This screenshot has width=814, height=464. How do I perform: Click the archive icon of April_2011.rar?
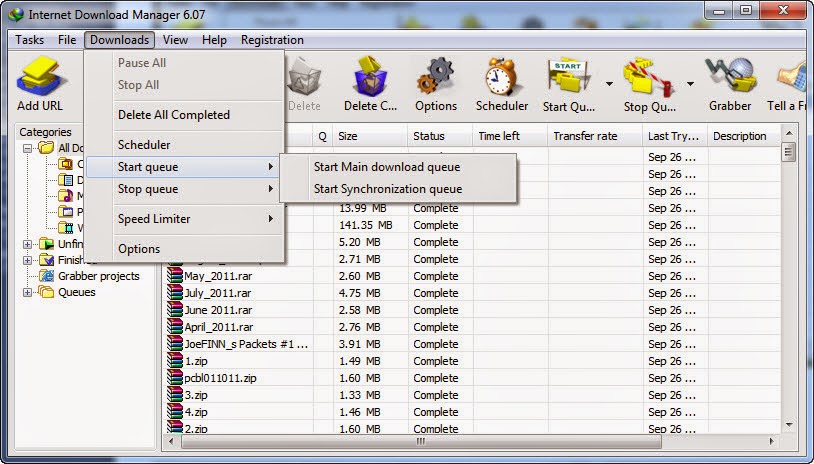coord(175,326)
